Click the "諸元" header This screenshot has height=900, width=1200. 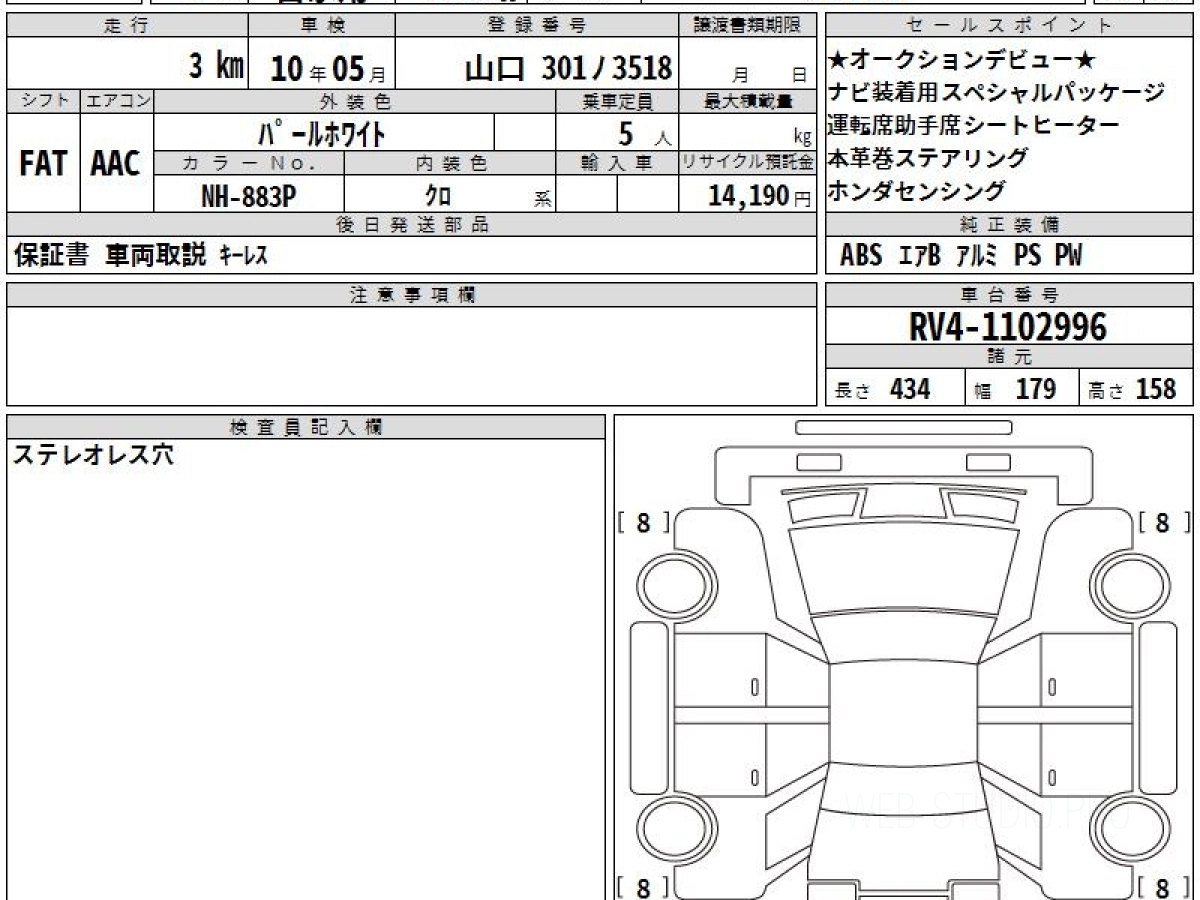[1010, 357]
